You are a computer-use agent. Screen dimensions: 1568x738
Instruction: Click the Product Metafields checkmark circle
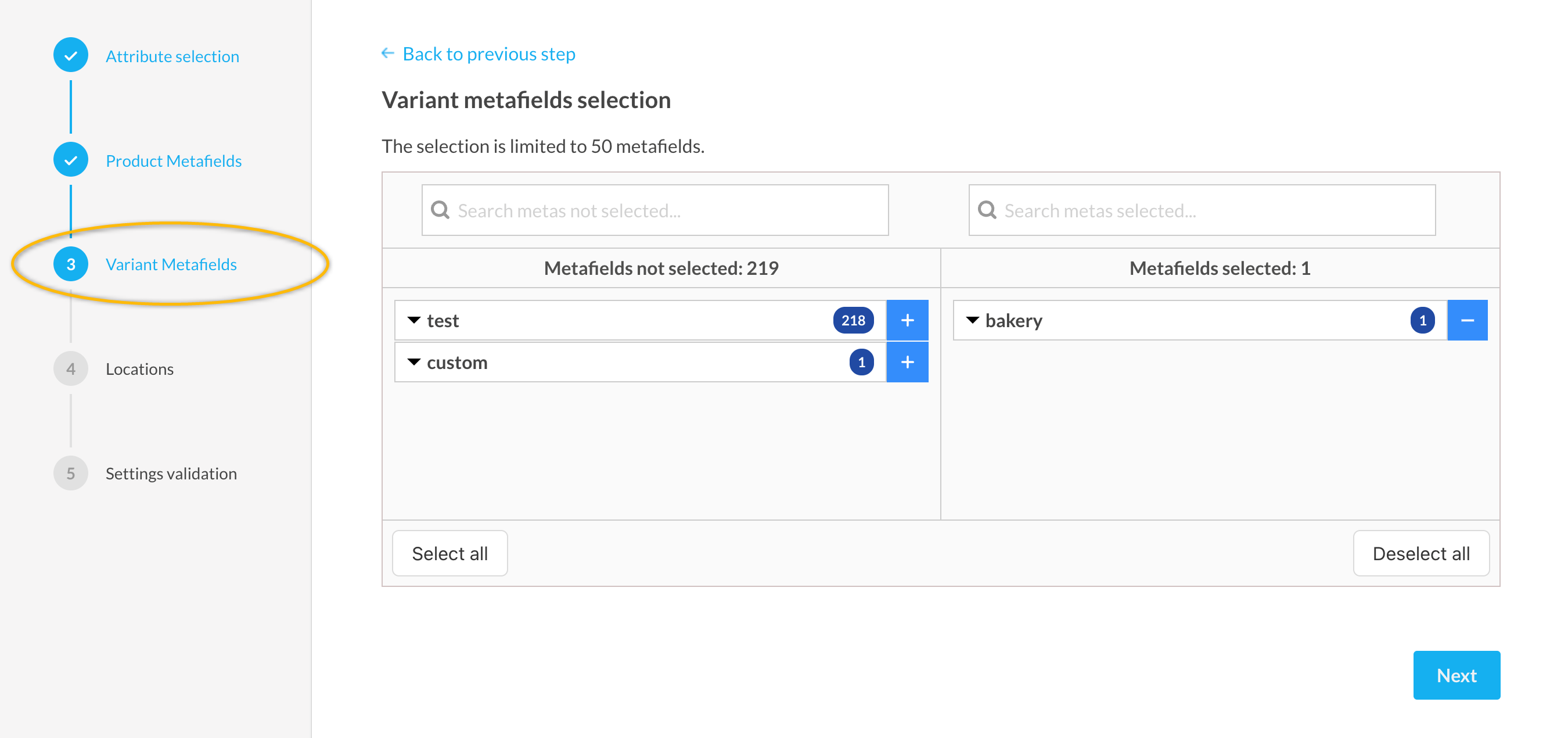click(71, 160)
